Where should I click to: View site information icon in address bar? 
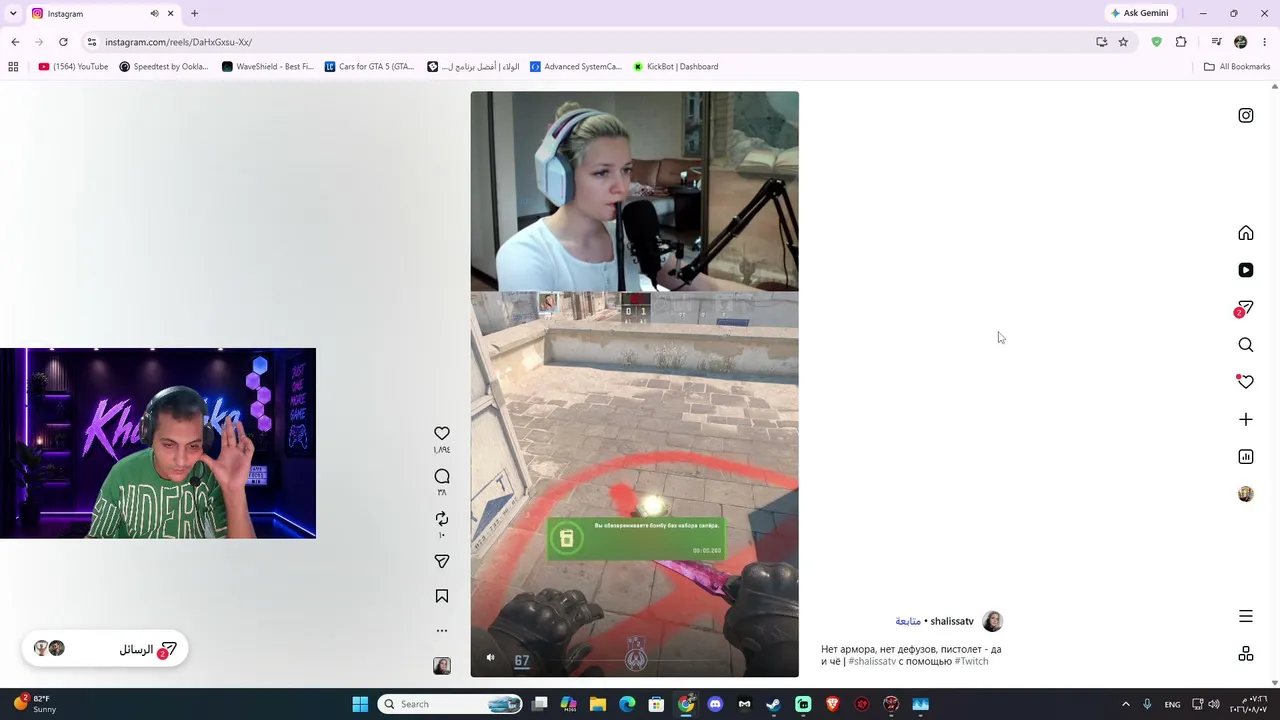coord(92,42)
